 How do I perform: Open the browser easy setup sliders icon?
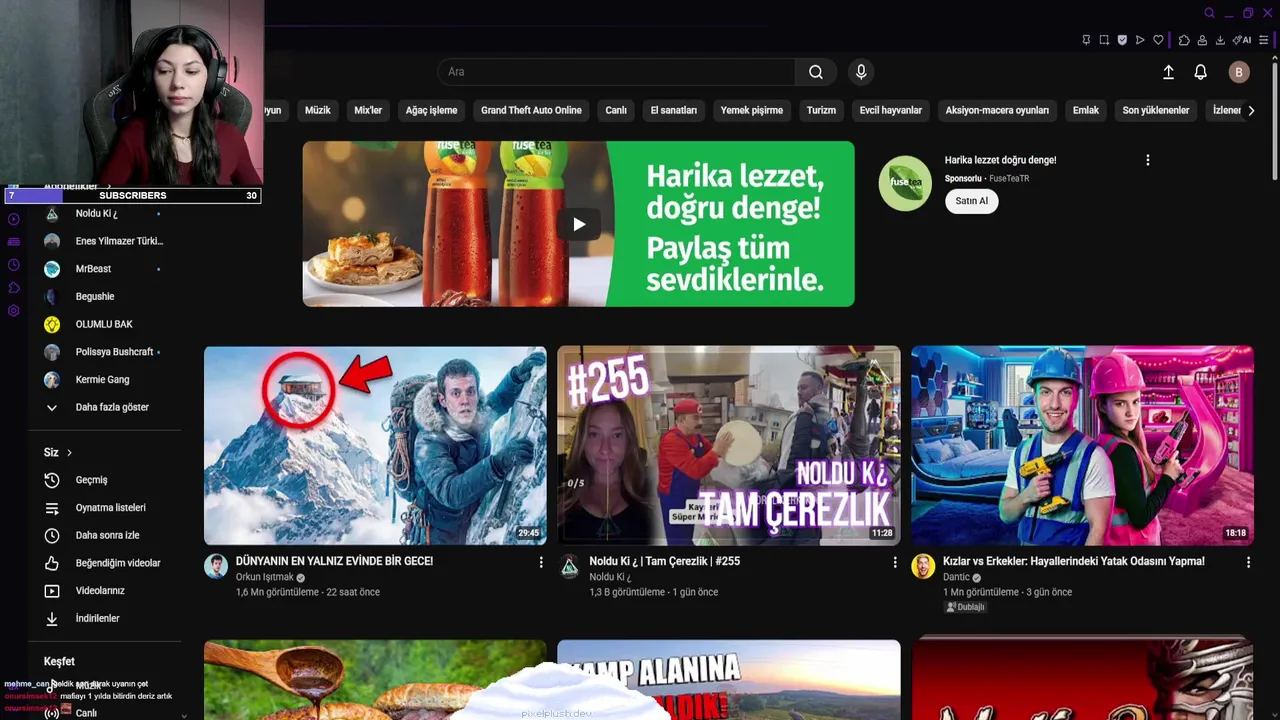point(1263,40)
